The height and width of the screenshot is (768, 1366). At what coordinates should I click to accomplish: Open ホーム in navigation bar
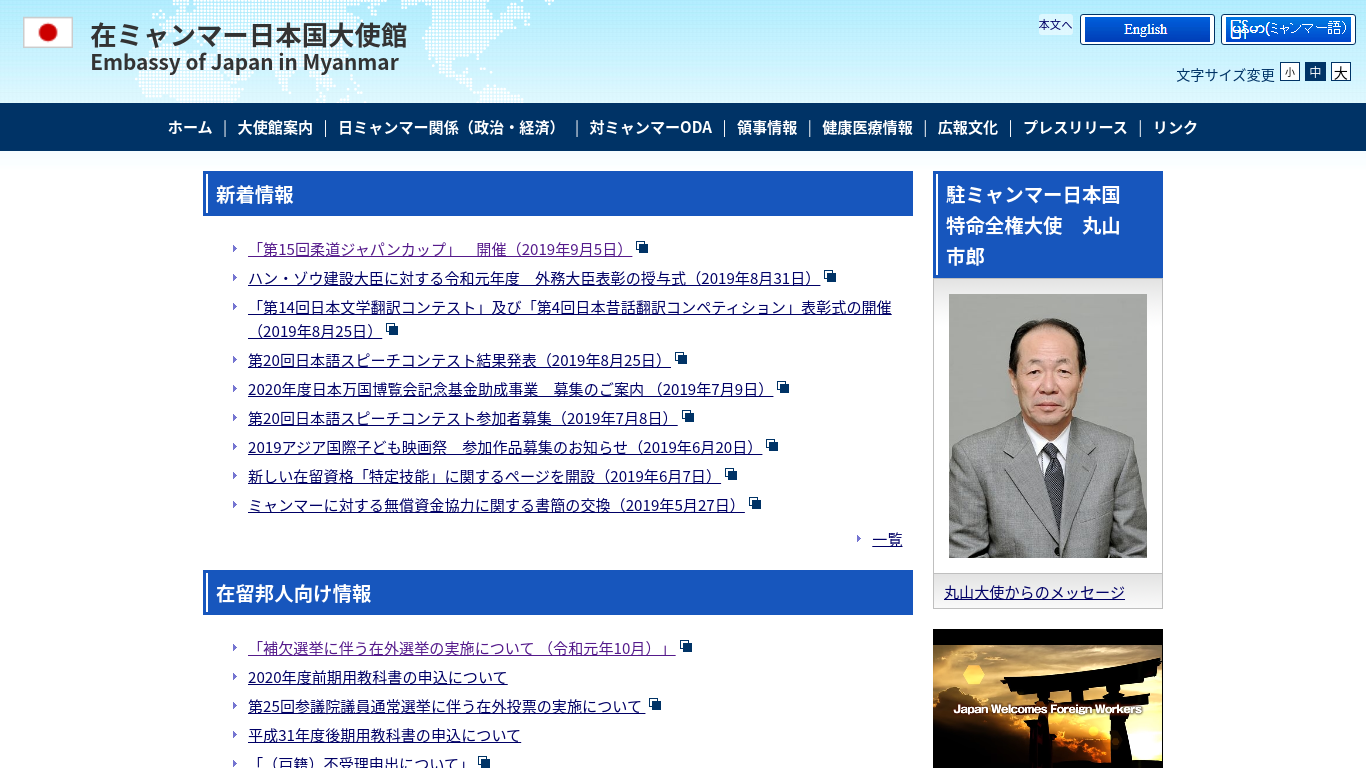coord(190,127)
